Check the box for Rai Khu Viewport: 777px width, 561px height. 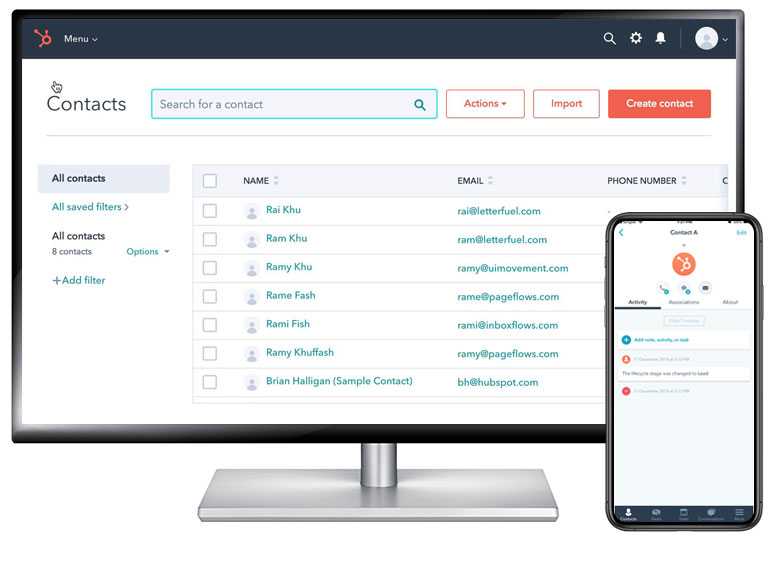(x=210, y=210)
